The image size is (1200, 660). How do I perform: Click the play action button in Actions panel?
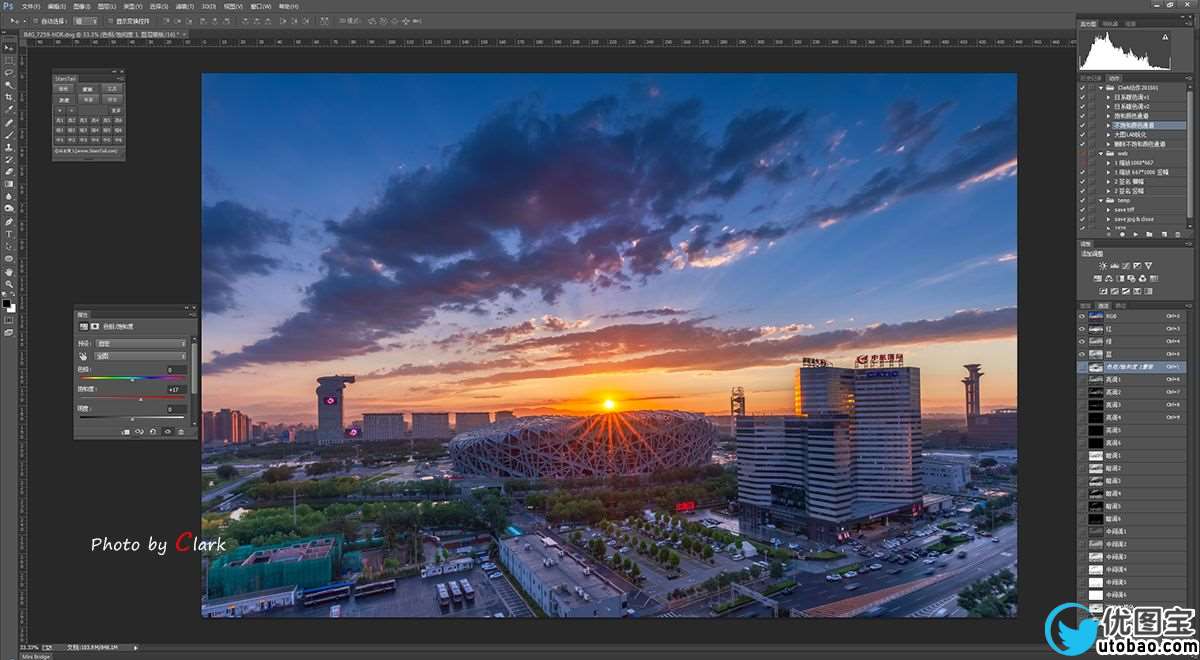coord(1135,234)
